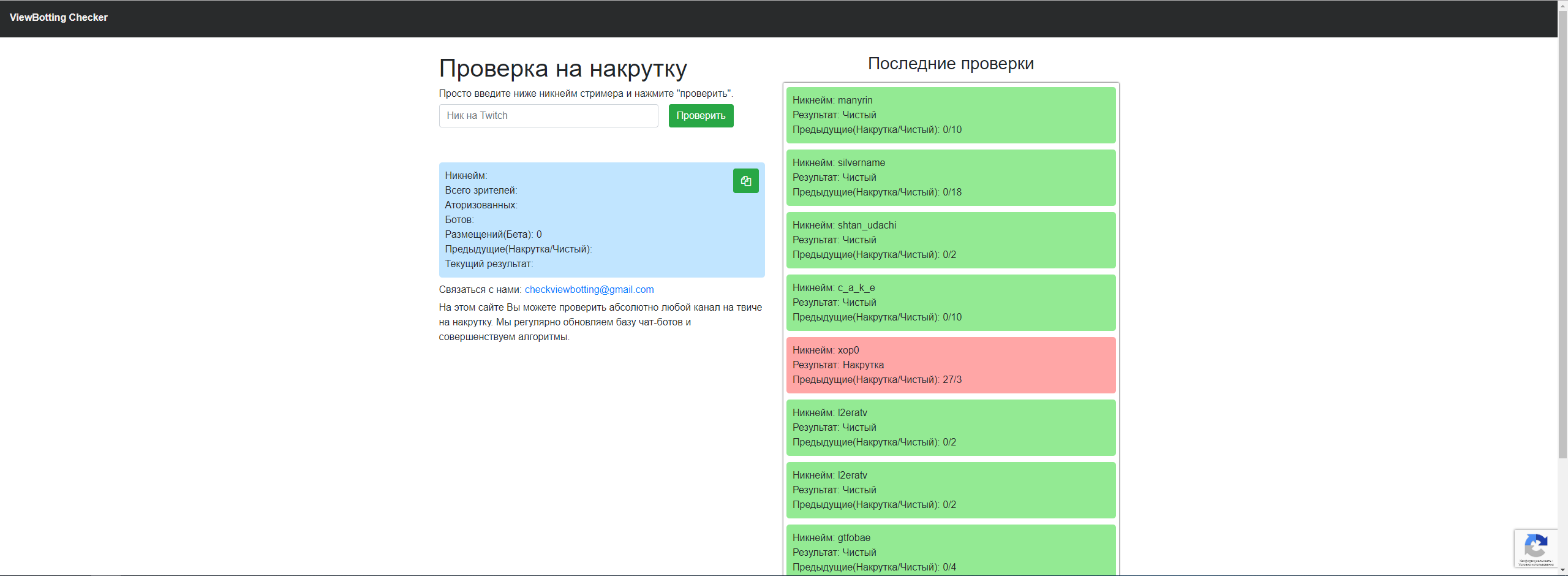Click the Проверка на накрутку heading
Image resolution: width=1568 pixels, height=576 pixels.
click(x=562, y=69)
